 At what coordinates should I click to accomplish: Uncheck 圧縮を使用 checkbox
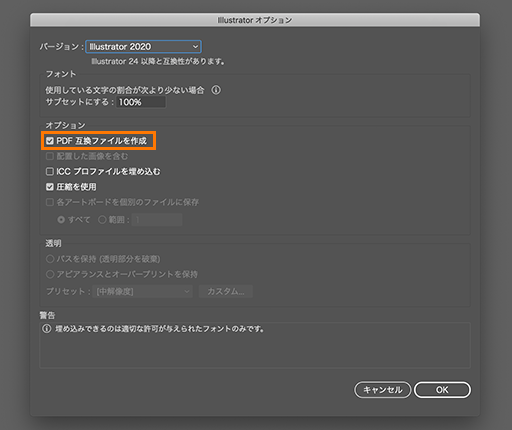pos(50,187)
